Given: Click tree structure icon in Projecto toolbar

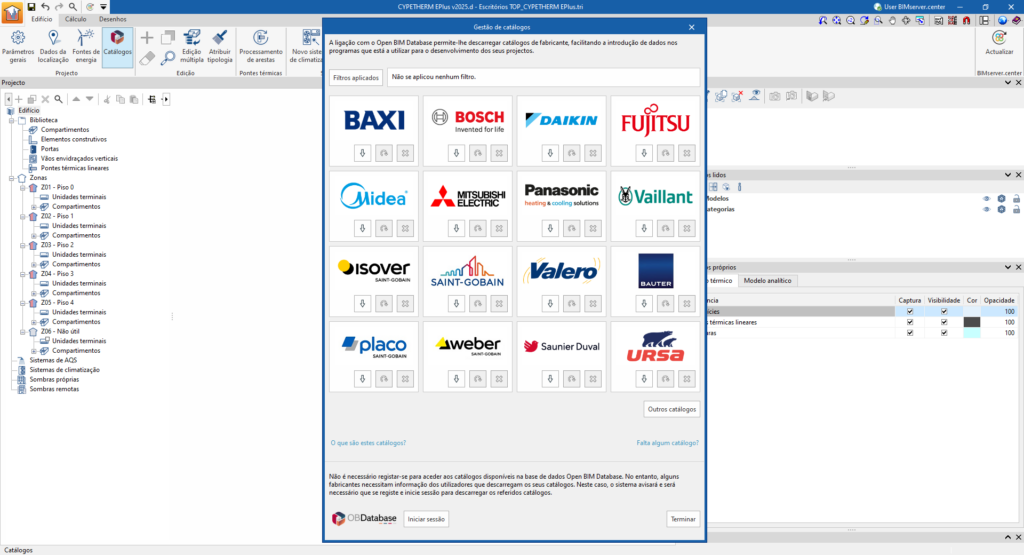Looking at the screenshot, I should pos(152,99).
